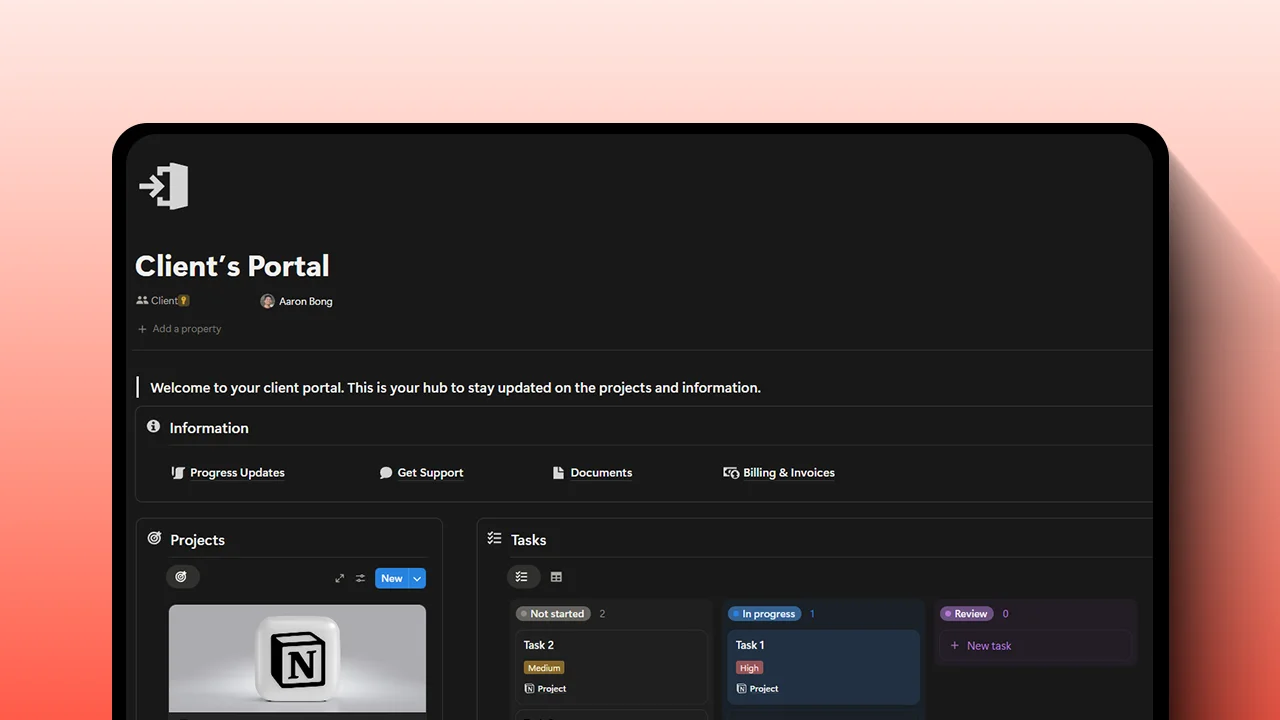This screenshot has height=720, width=1280.
Task: Switch to Tasks table view tab
Action: pos(557,577)
